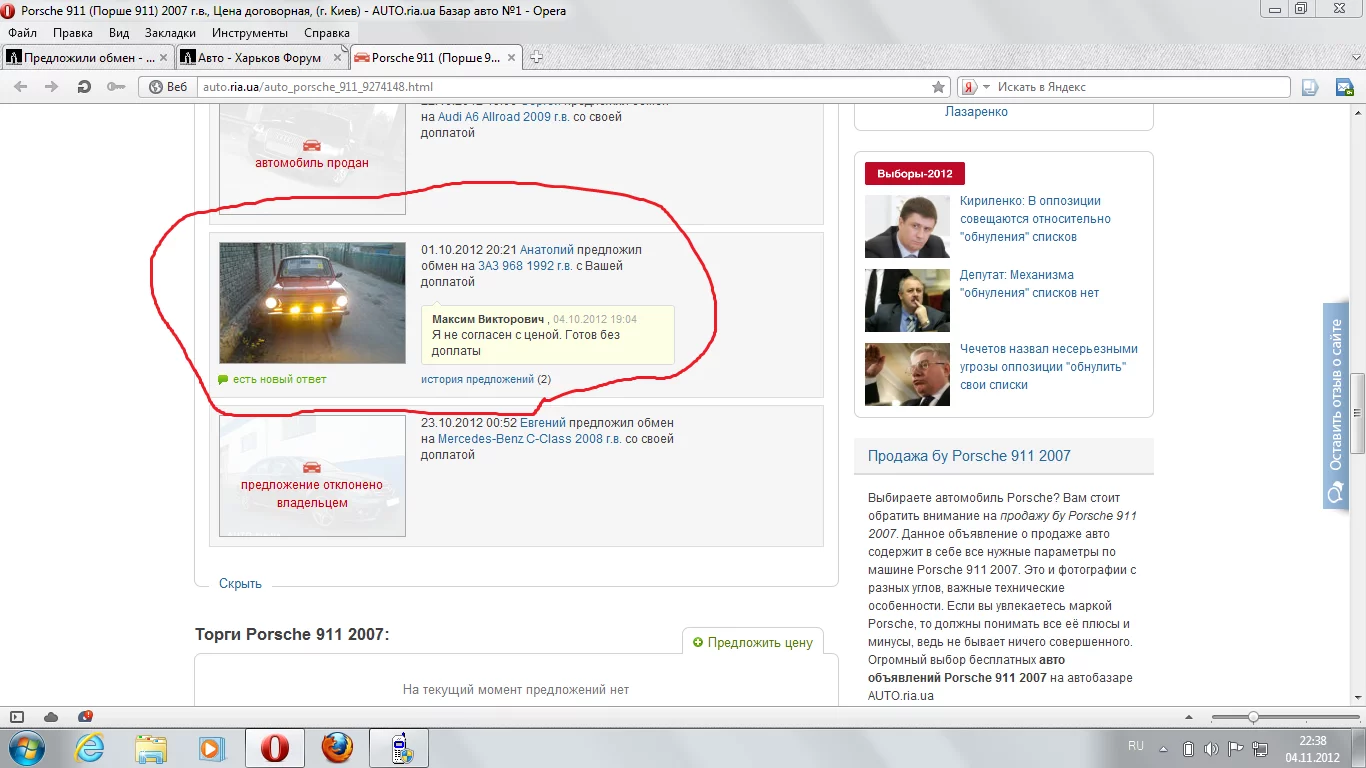Image resolution: width=1366 pixels, height=768 pixels.
Task: Click the Yandex search engine logo
Action: 968,87
